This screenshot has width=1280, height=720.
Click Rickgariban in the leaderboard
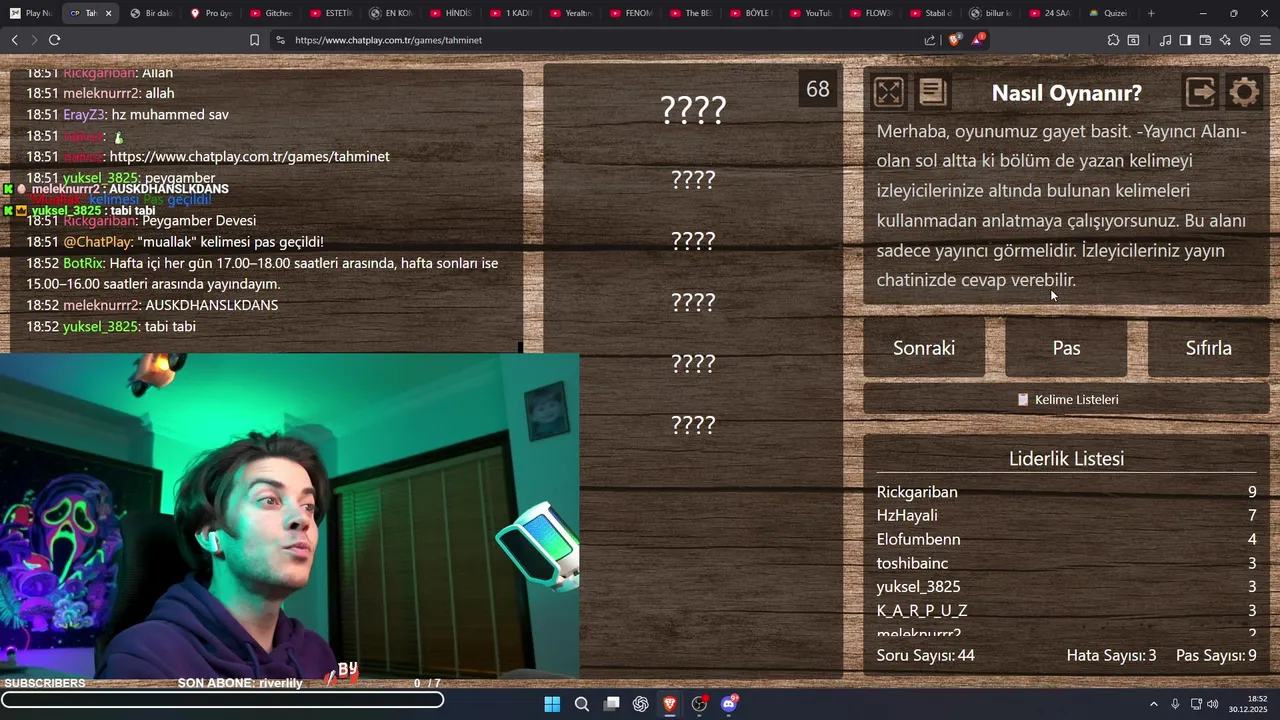[917, 492]
